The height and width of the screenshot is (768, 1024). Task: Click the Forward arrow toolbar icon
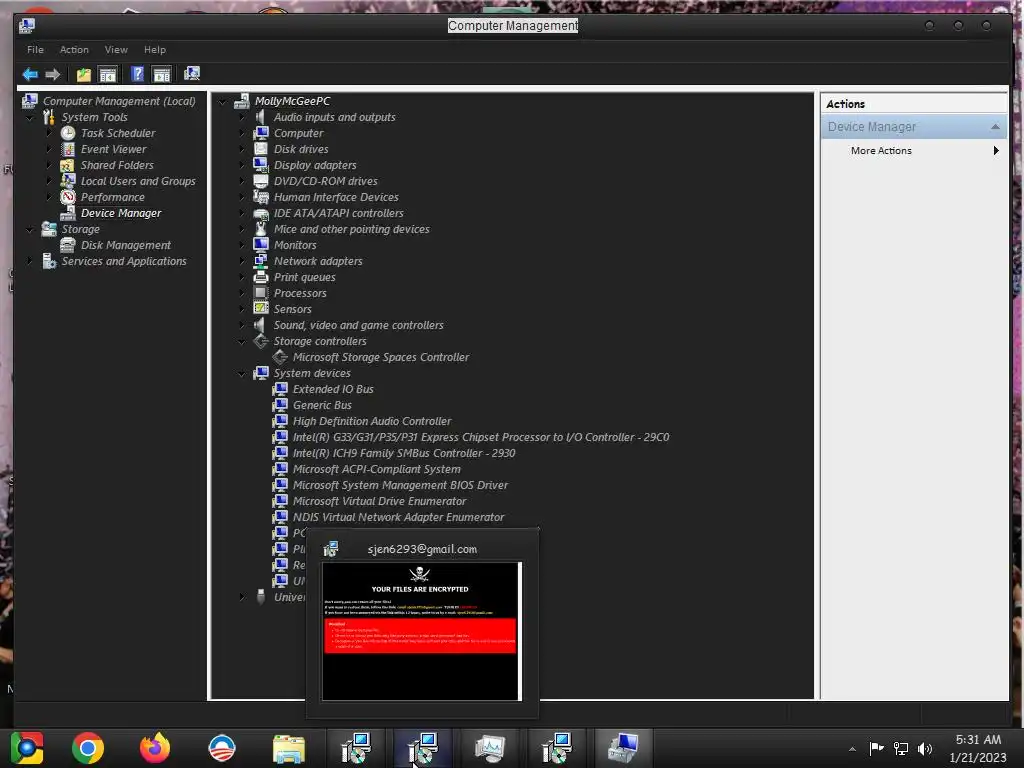tap(53, 74)
